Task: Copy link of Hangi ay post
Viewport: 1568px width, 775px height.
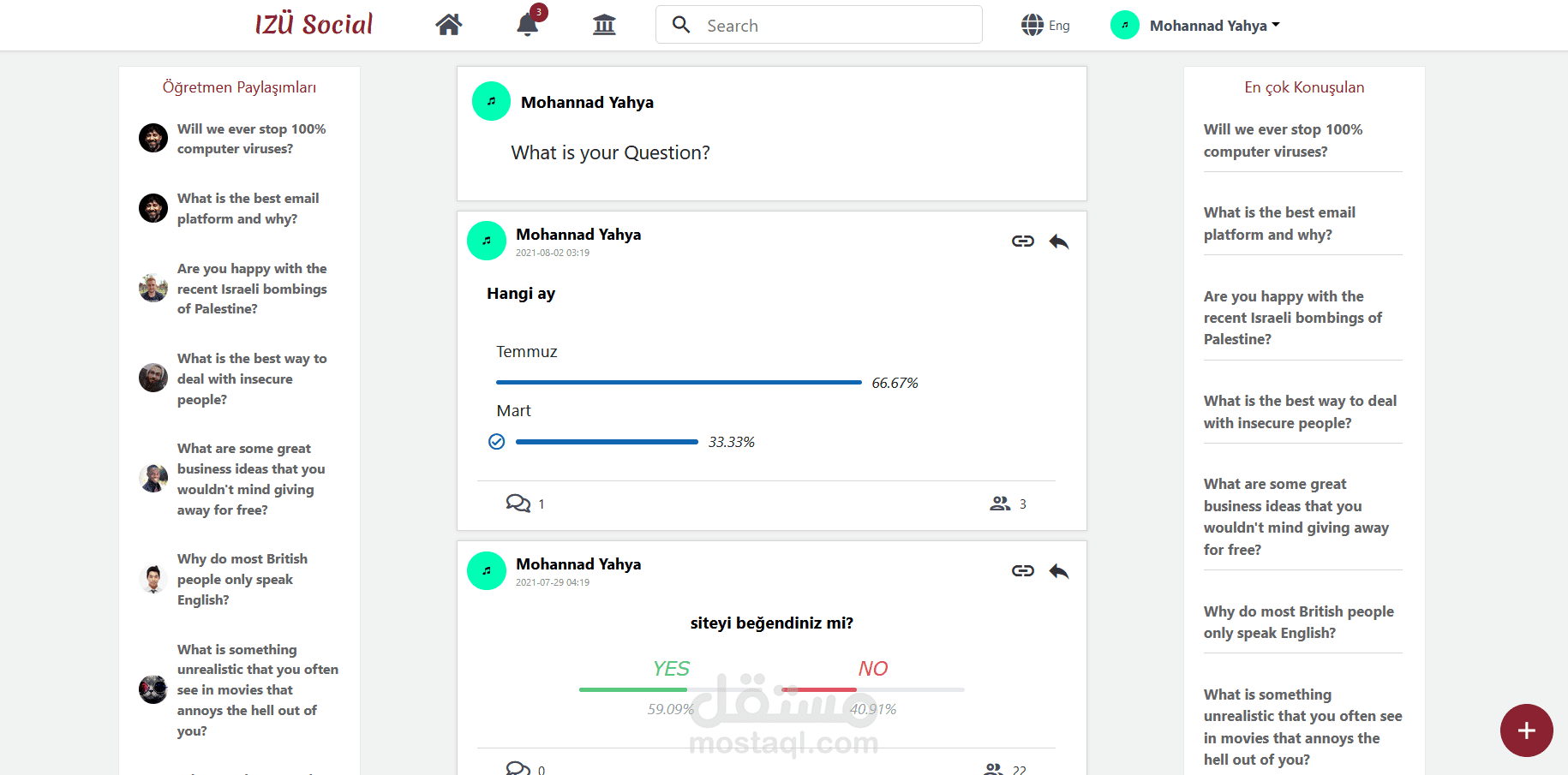Action: [1022, 241]
